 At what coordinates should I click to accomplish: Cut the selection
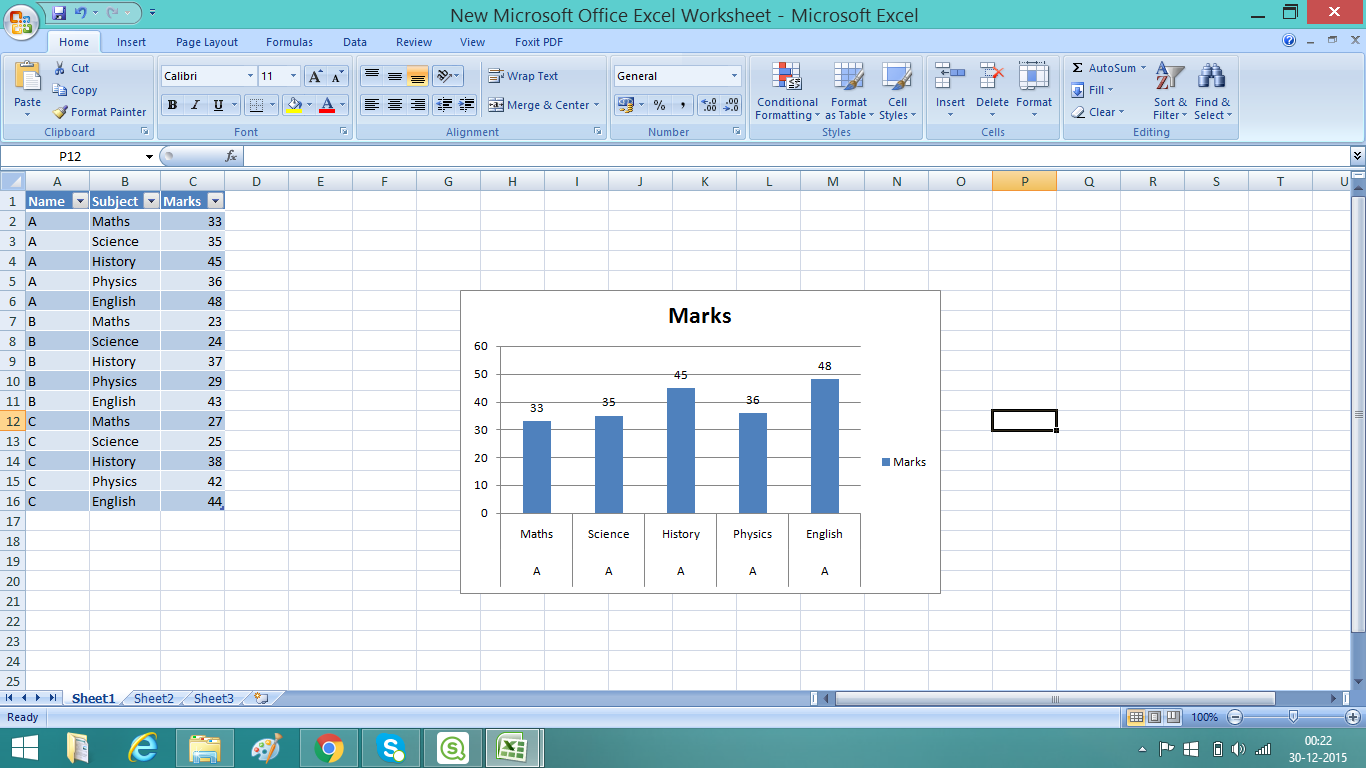tap(71, 68)
